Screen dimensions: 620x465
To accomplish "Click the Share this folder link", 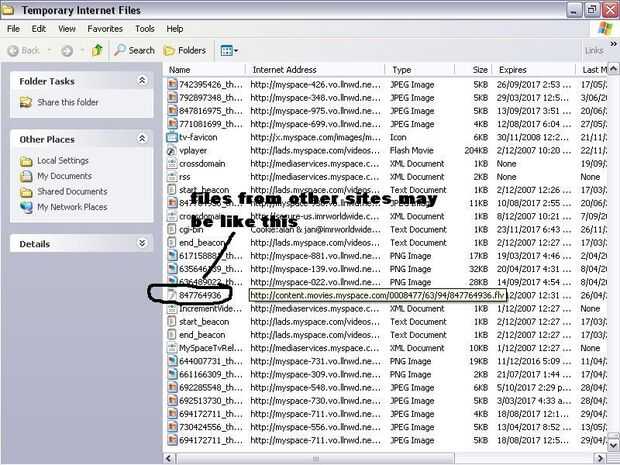I will [68, 102].
